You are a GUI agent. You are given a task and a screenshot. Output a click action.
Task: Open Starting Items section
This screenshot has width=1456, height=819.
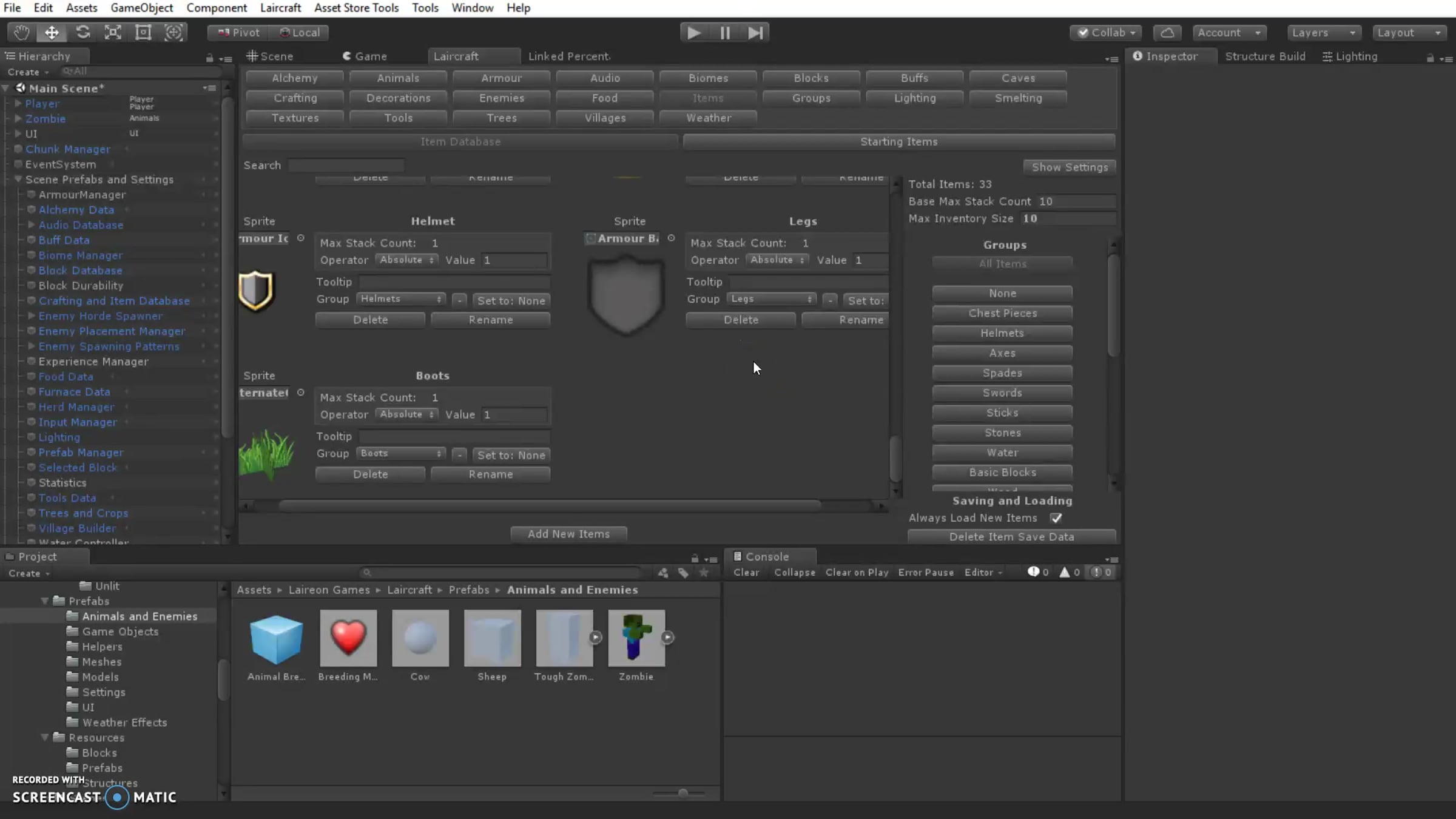[x=898, y=142]
